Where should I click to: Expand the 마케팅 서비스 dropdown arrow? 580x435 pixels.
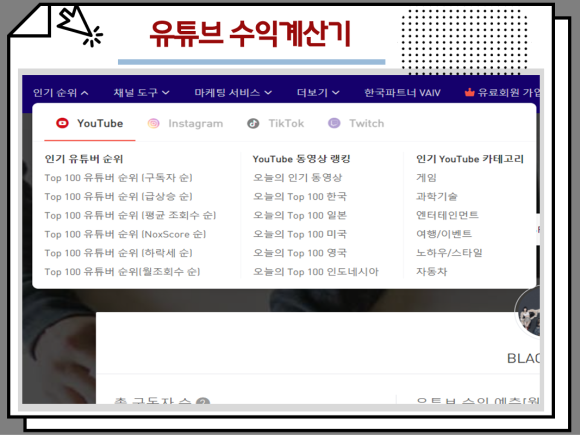click(268, 93)
